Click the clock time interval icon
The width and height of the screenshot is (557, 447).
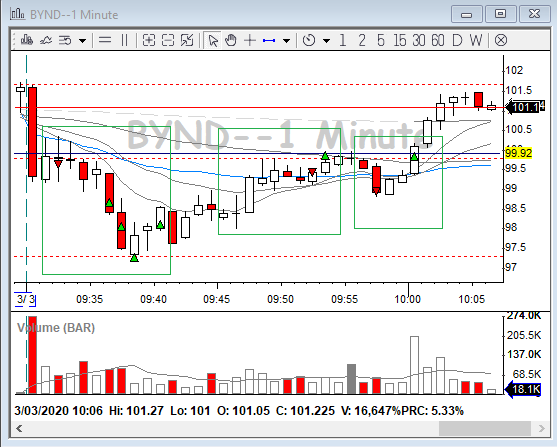click(x=309, y=40)
